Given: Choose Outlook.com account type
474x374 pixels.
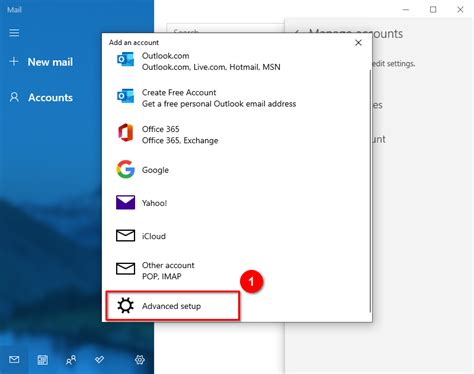Looking at the screenshot, I should coord(237,61).
